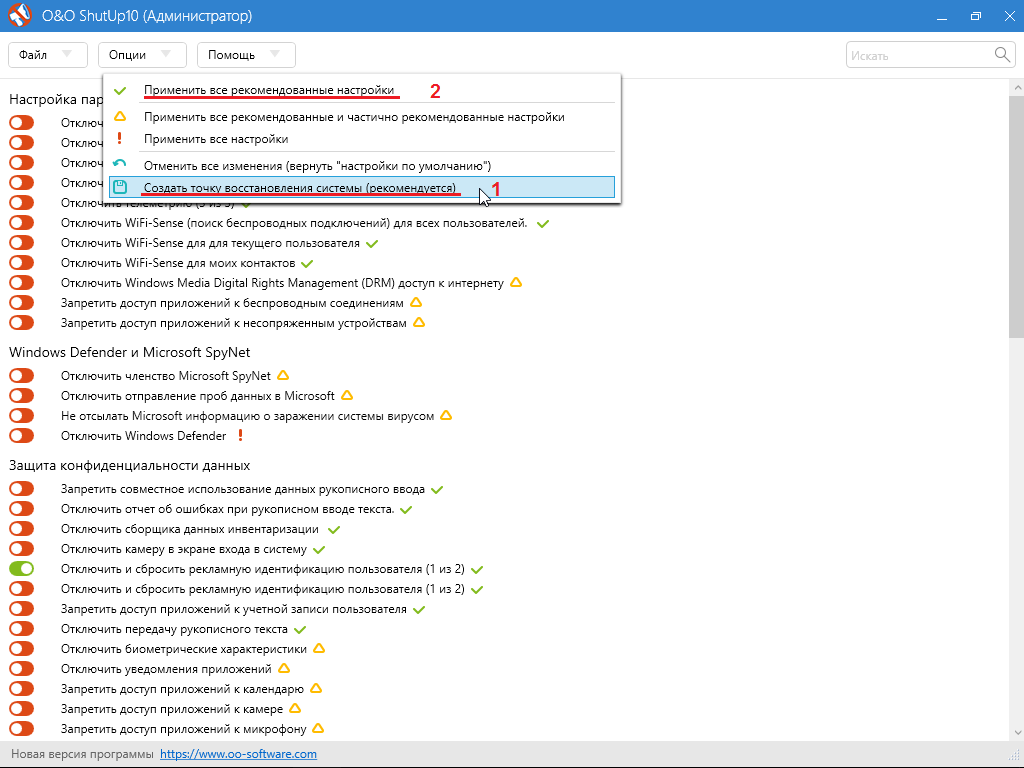Click the magnifier icon in the search box

coord(1002,55)
